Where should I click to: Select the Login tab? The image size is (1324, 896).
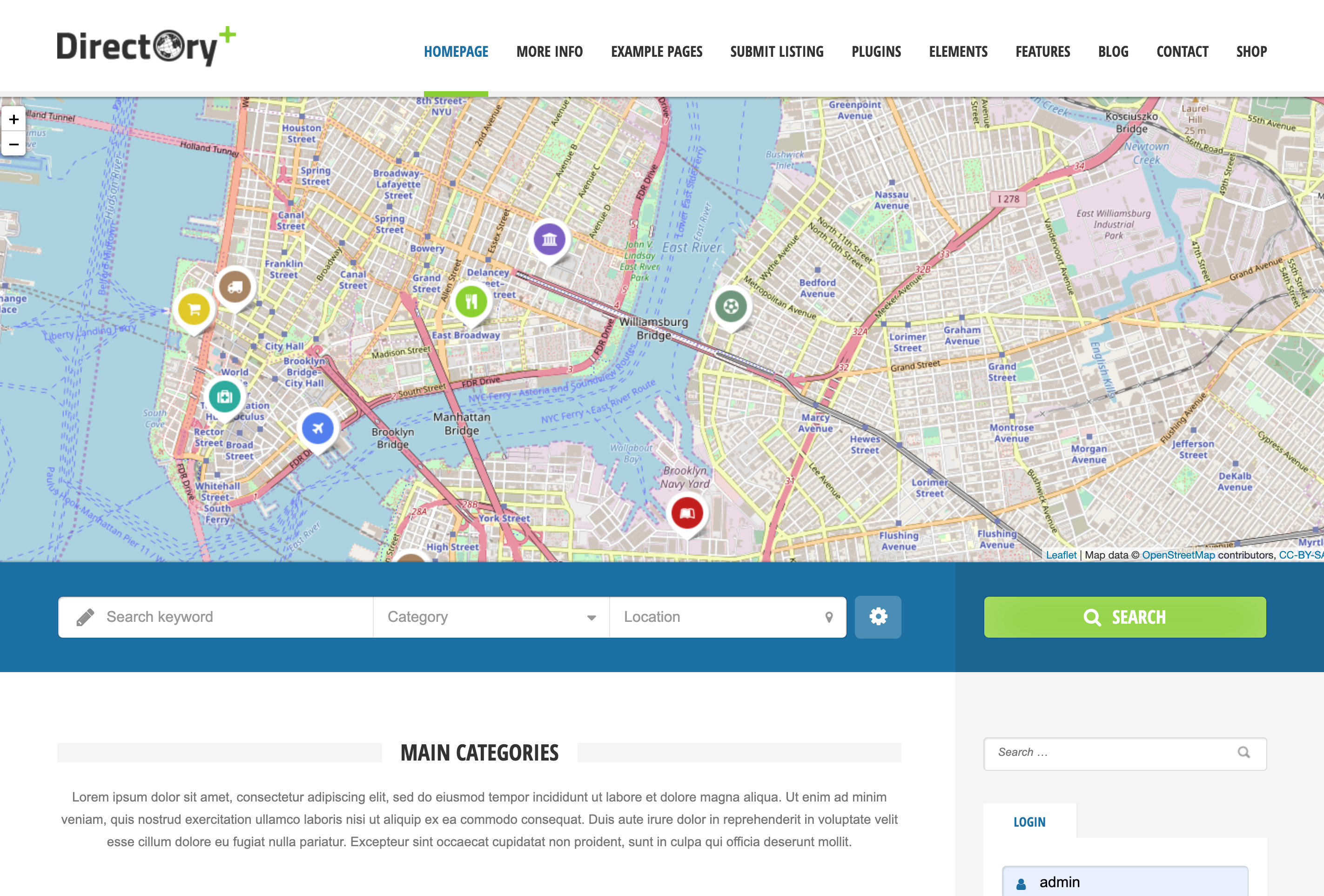tap(1029, 822)
